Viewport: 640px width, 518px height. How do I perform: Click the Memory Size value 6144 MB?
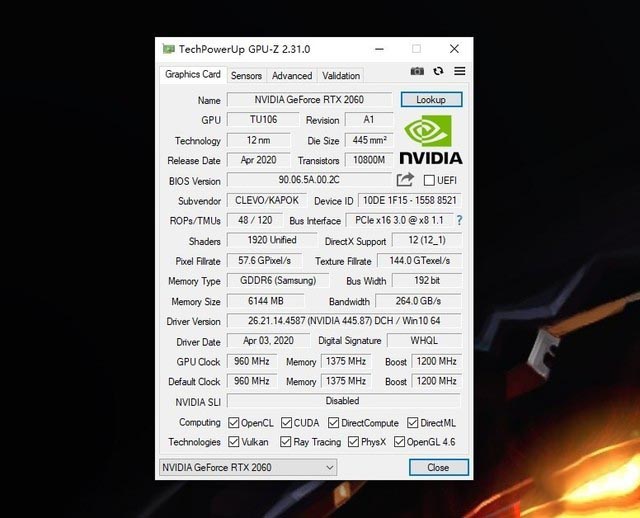click(266, 301)
